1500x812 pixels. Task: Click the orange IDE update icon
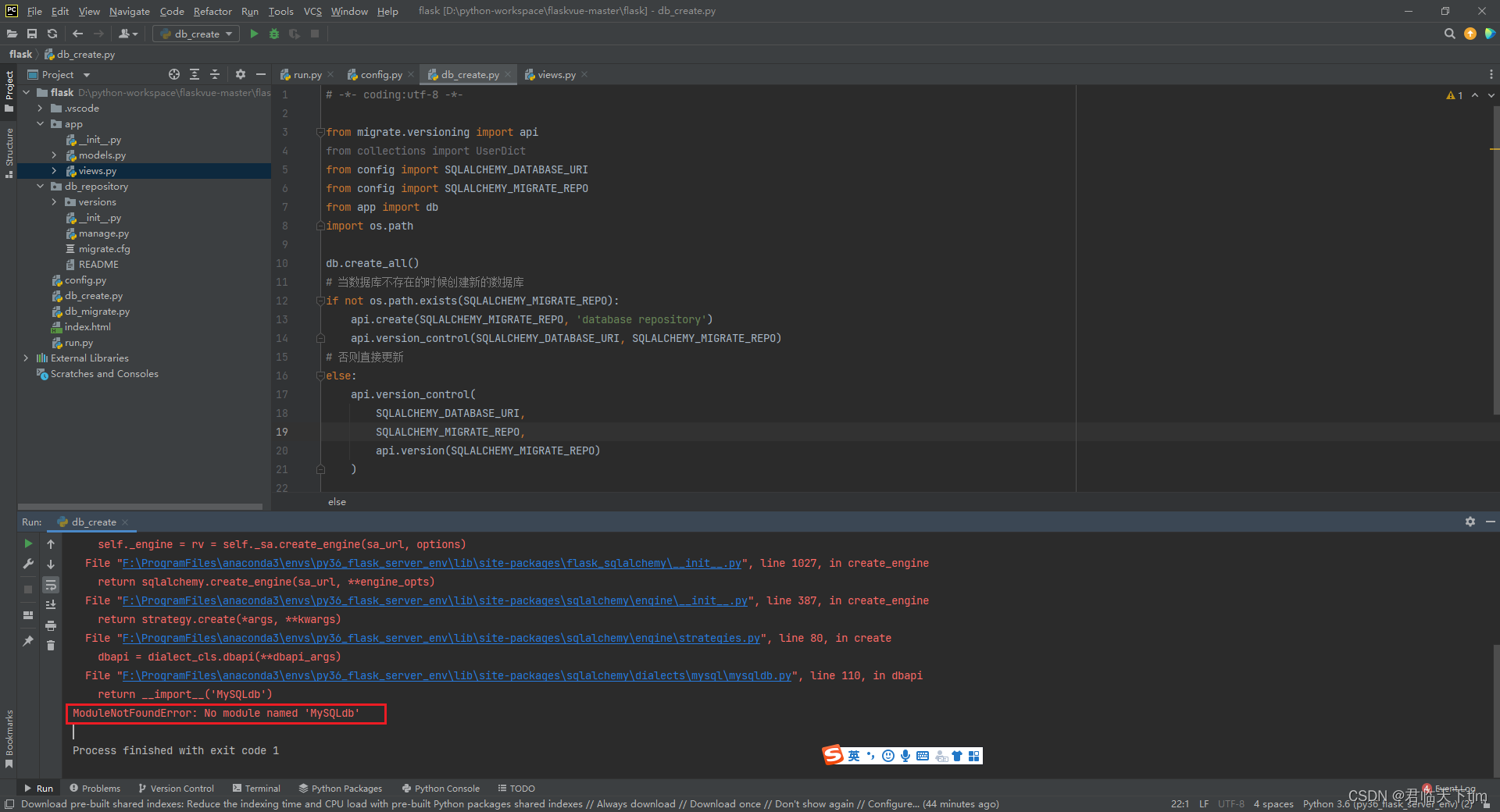(x=1470, y=34)
